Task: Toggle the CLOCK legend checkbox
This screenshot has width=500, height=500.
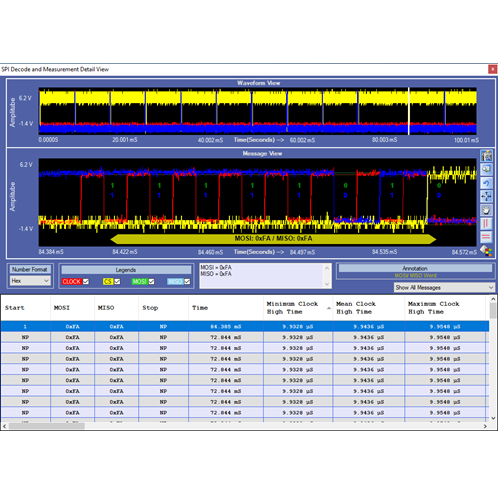Action: pyautogui.click(x=86, y=282)
